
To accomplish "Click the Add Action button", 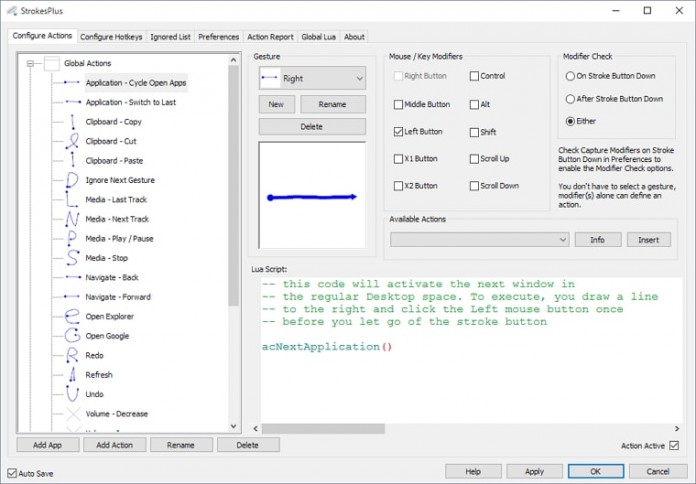I will click(115, 445).
